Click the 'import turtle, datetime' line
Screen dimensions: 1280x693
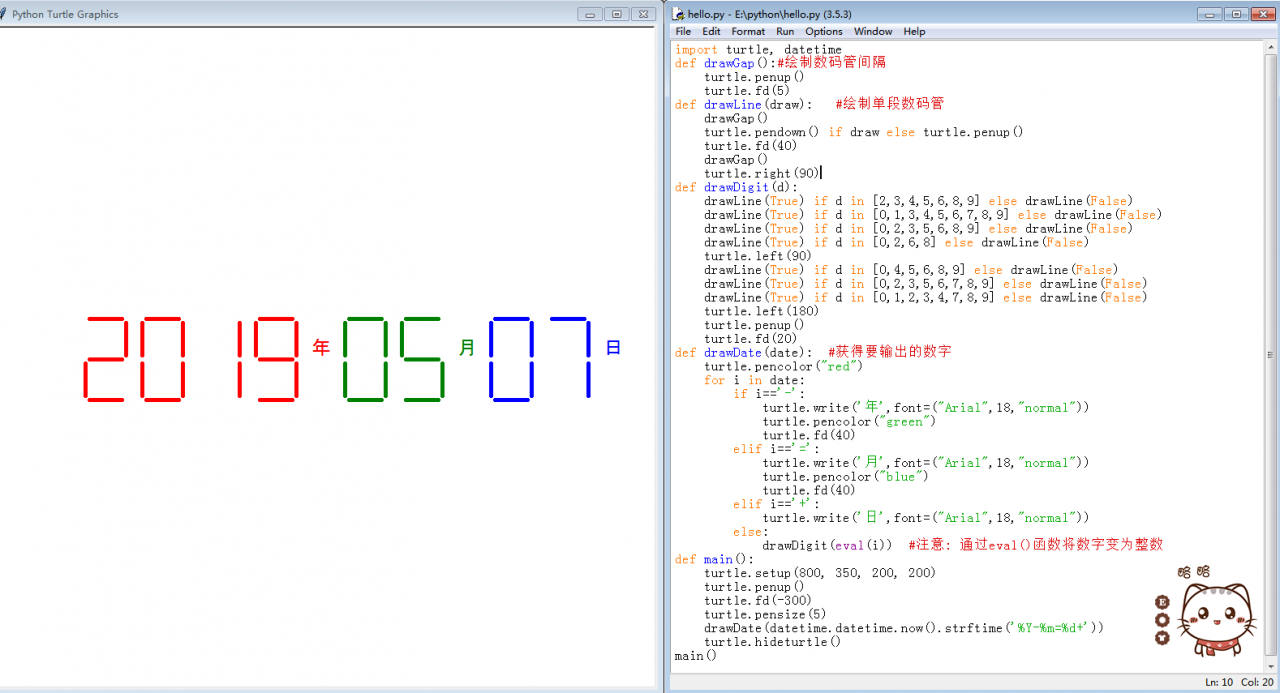click(x=758, y=49)
